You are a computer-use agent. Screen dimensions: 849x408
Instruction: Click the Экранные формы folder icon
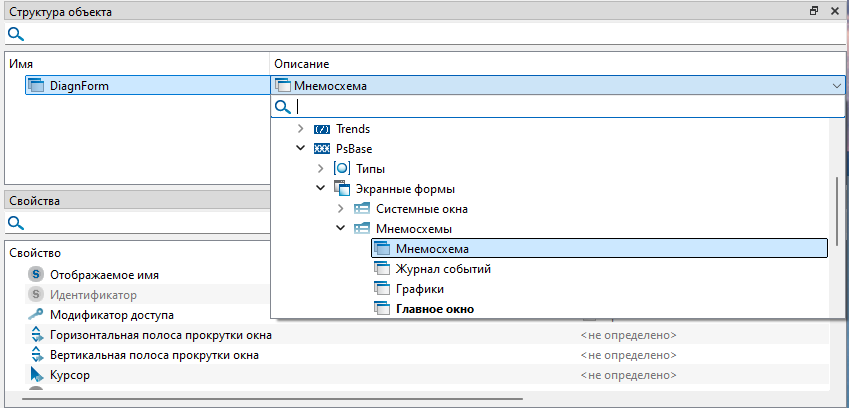342,189
